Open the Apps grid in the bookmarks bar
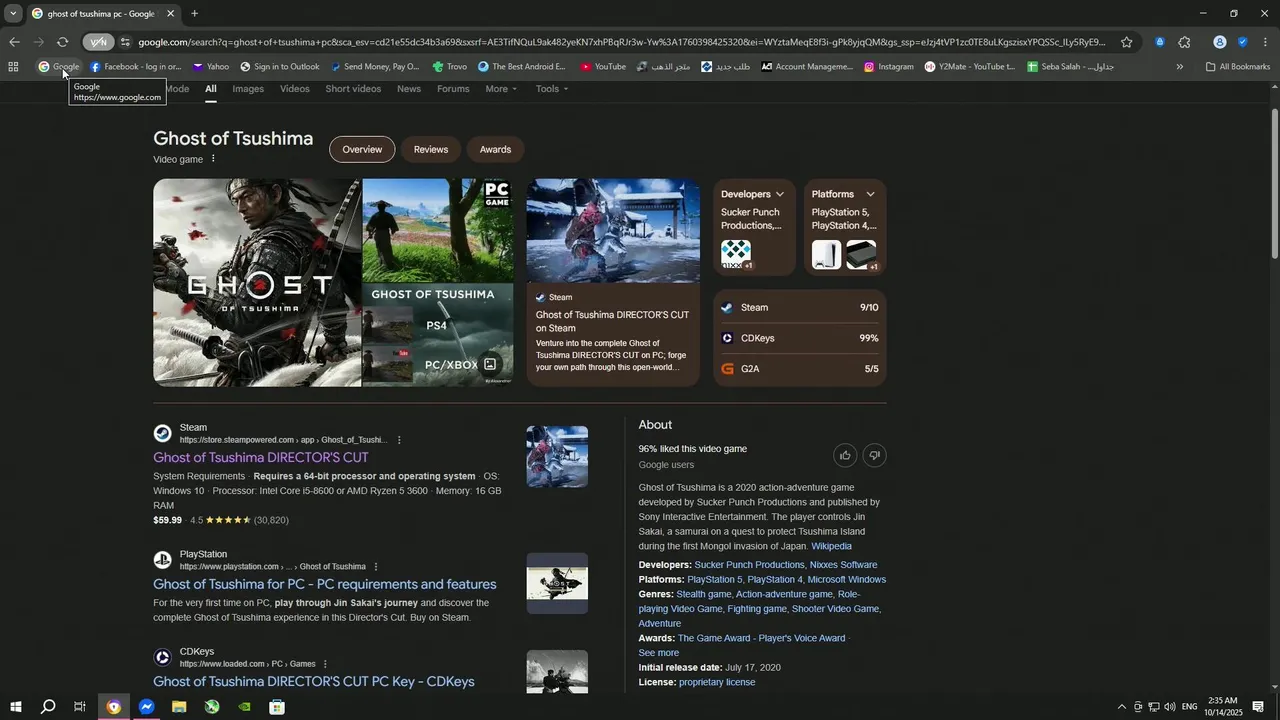The image size is (1280, 720). click(x=13, y=67)
